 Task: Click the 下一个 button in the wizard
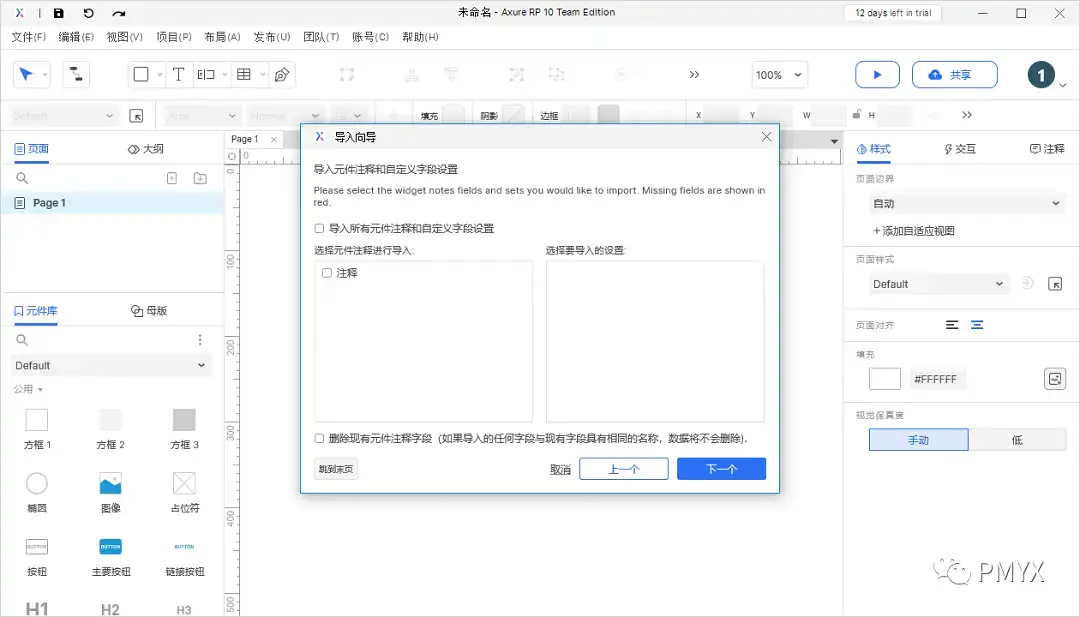pos(721,468)
